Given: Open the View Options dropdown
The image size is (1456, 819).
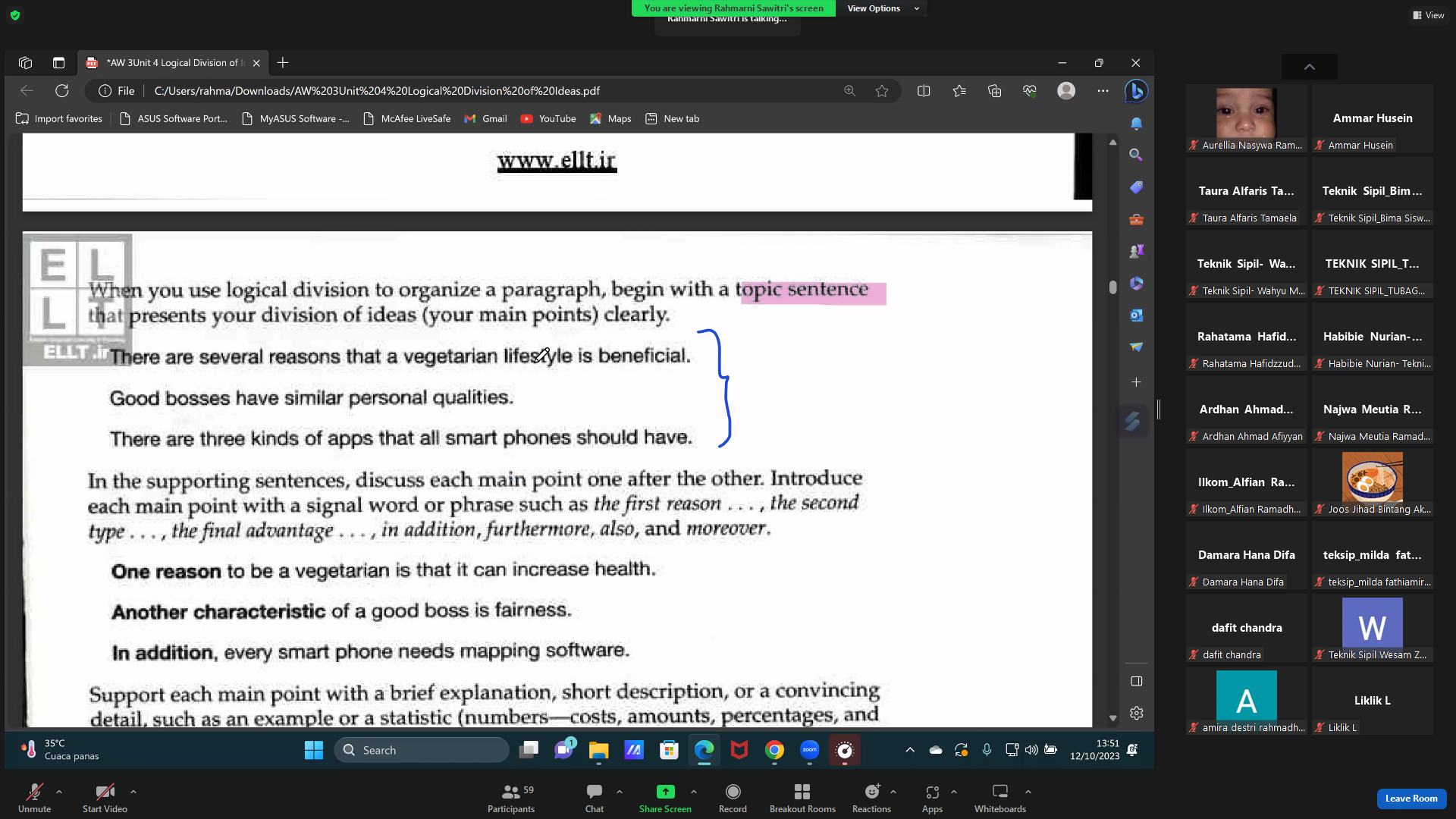Looking at the screenshot, I should [882, 8].
